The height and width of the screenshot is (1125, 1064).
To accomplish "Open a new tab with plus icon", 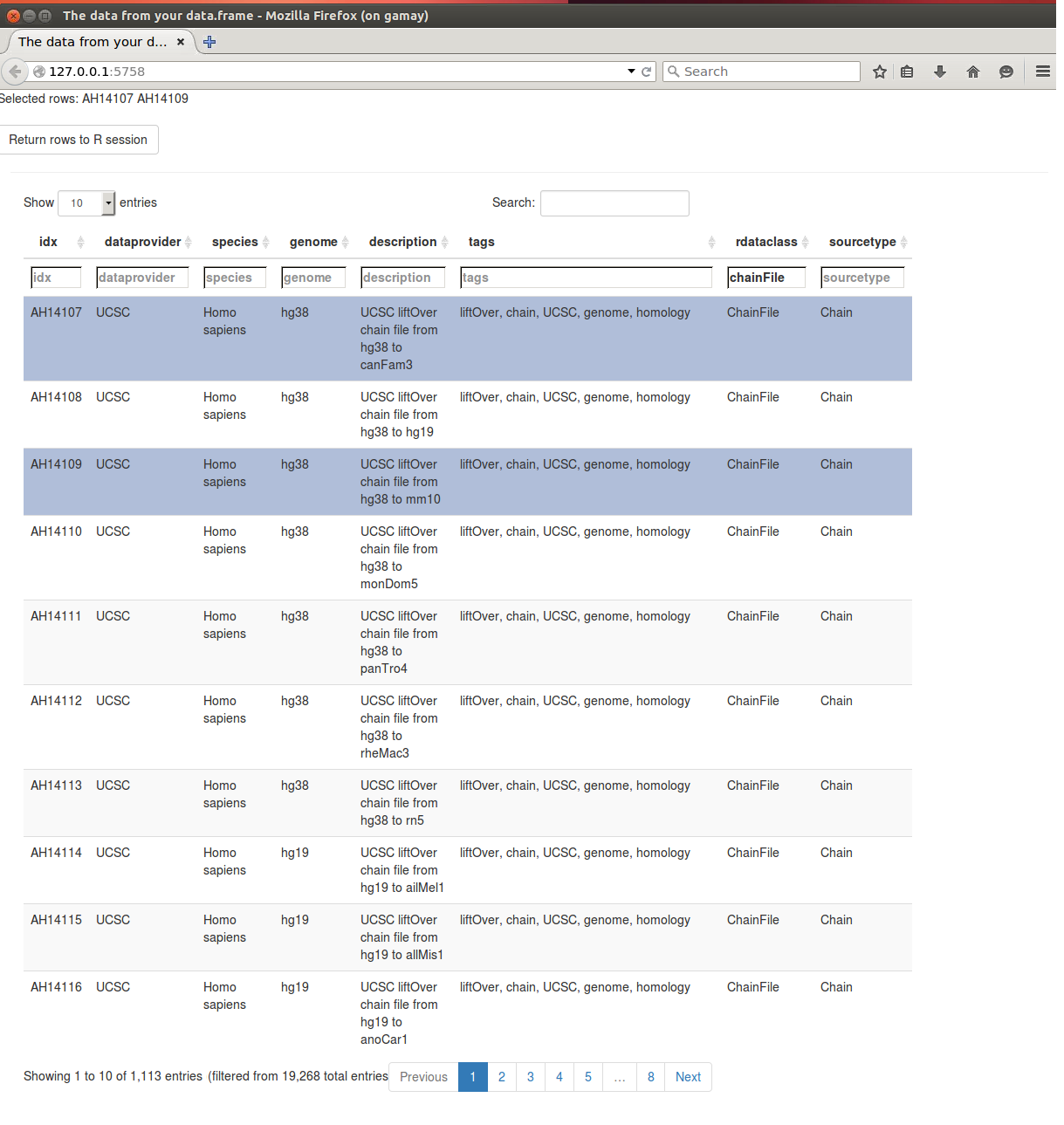I will click(209, 42).
